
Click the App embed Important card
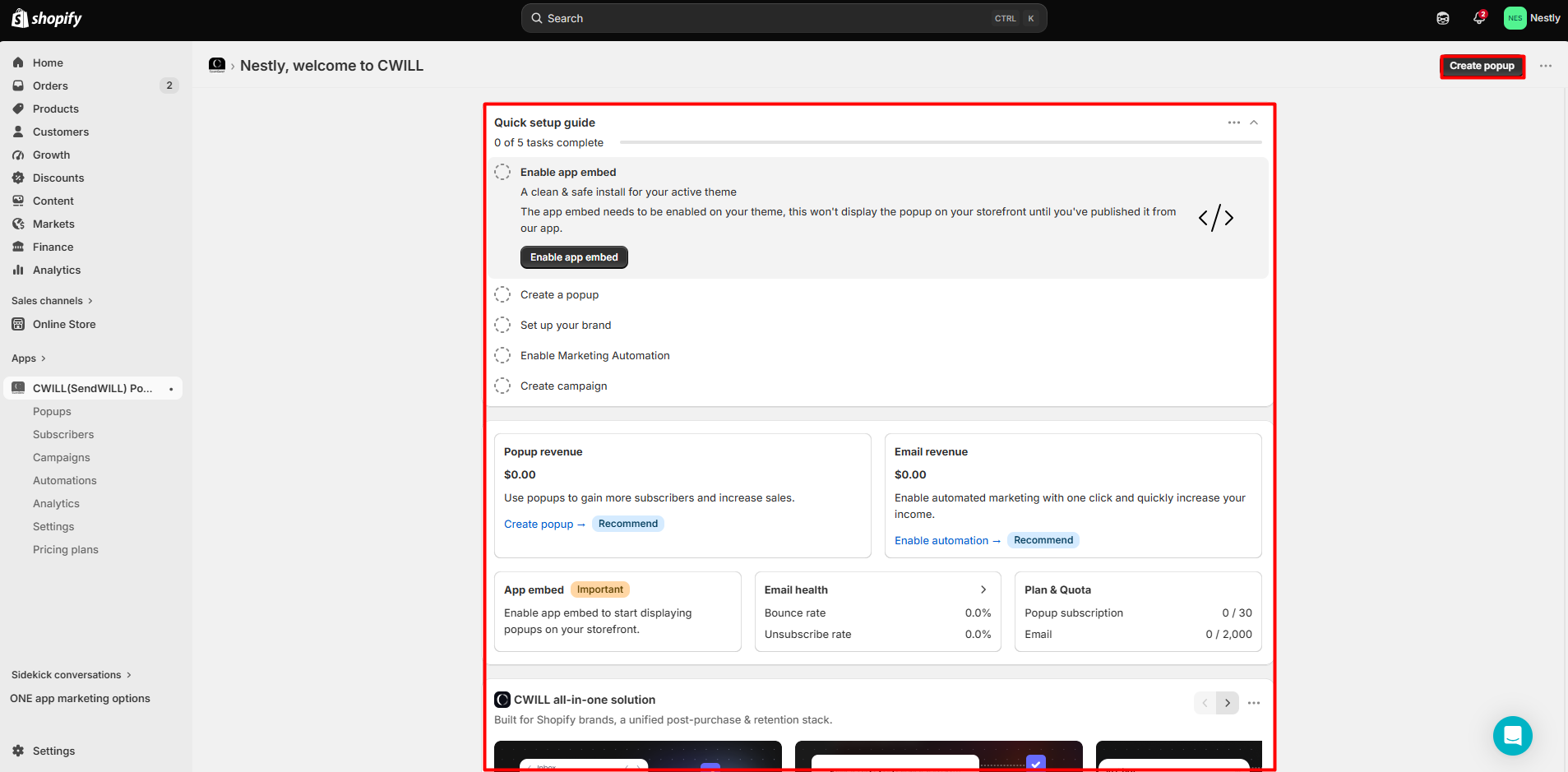tap(617, 612)
